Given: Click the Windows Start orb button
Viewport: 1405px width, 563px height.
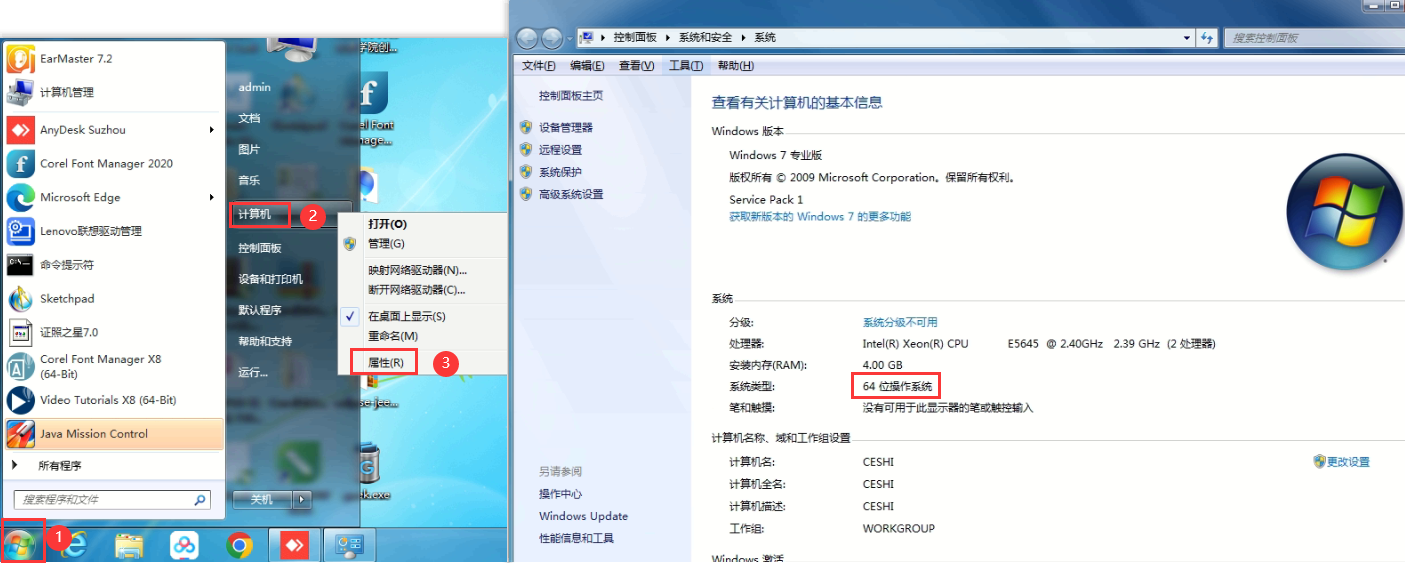Looking at the screenshot, I should (x=21, y=544).
